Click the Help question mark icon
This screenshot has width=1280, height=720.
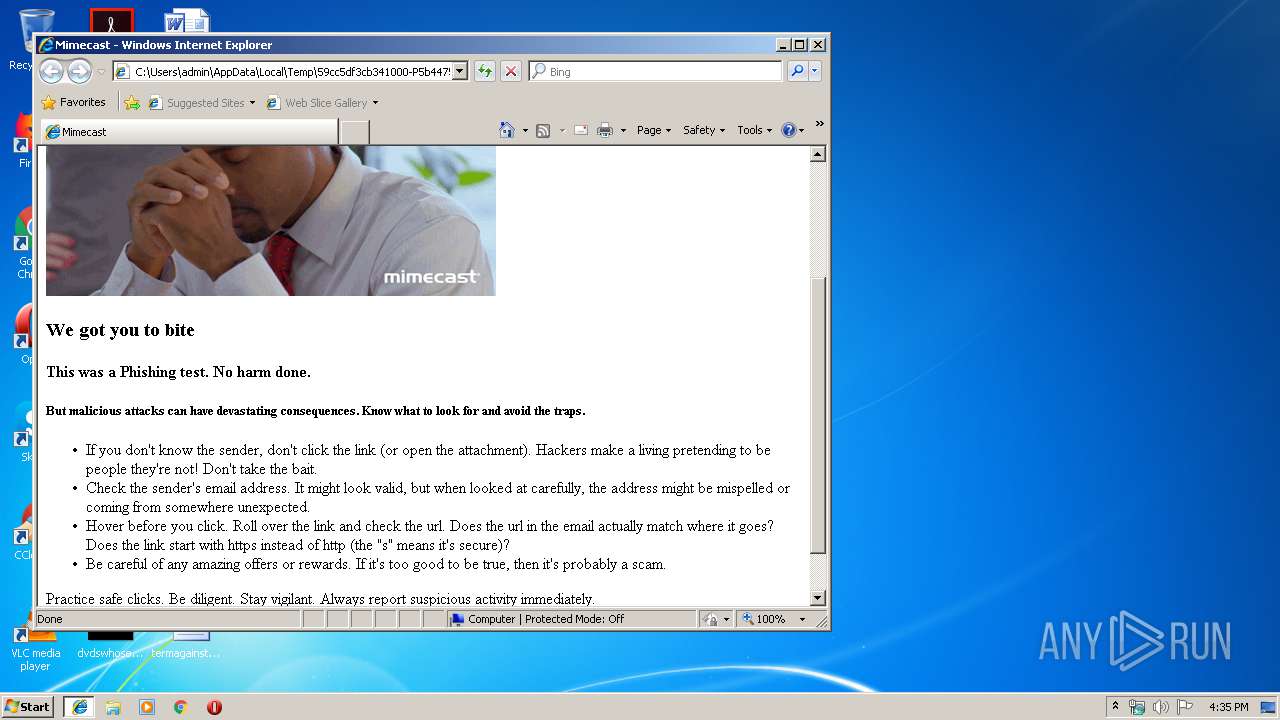(788, 130)
